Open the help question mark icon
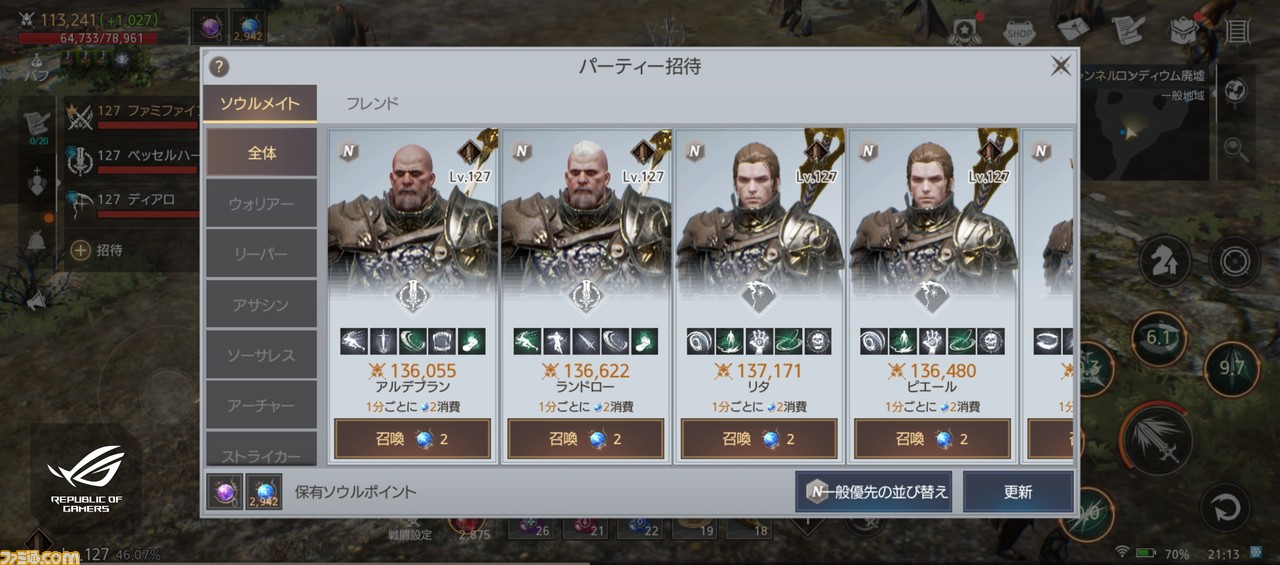1280x565 pixels. pos(219,67)
